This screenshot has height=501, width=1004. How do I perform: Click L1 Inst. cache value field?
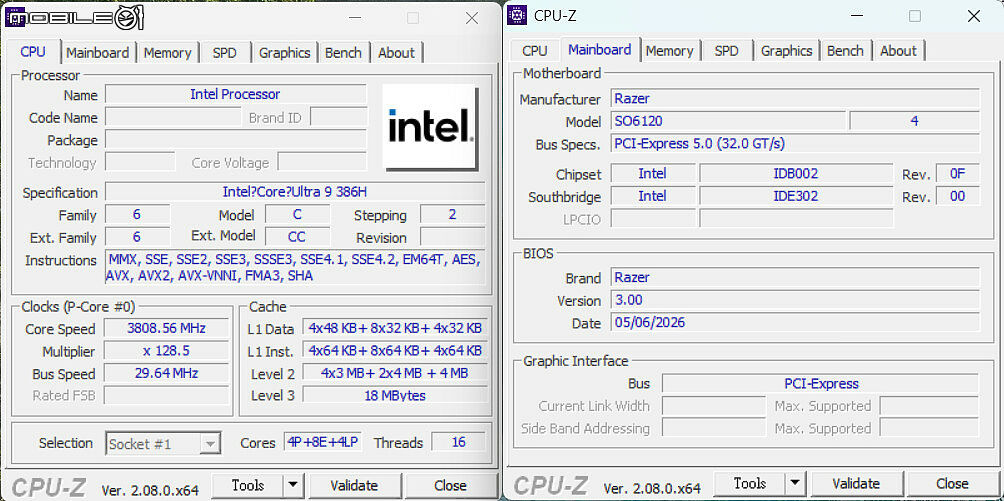[395, 351]
